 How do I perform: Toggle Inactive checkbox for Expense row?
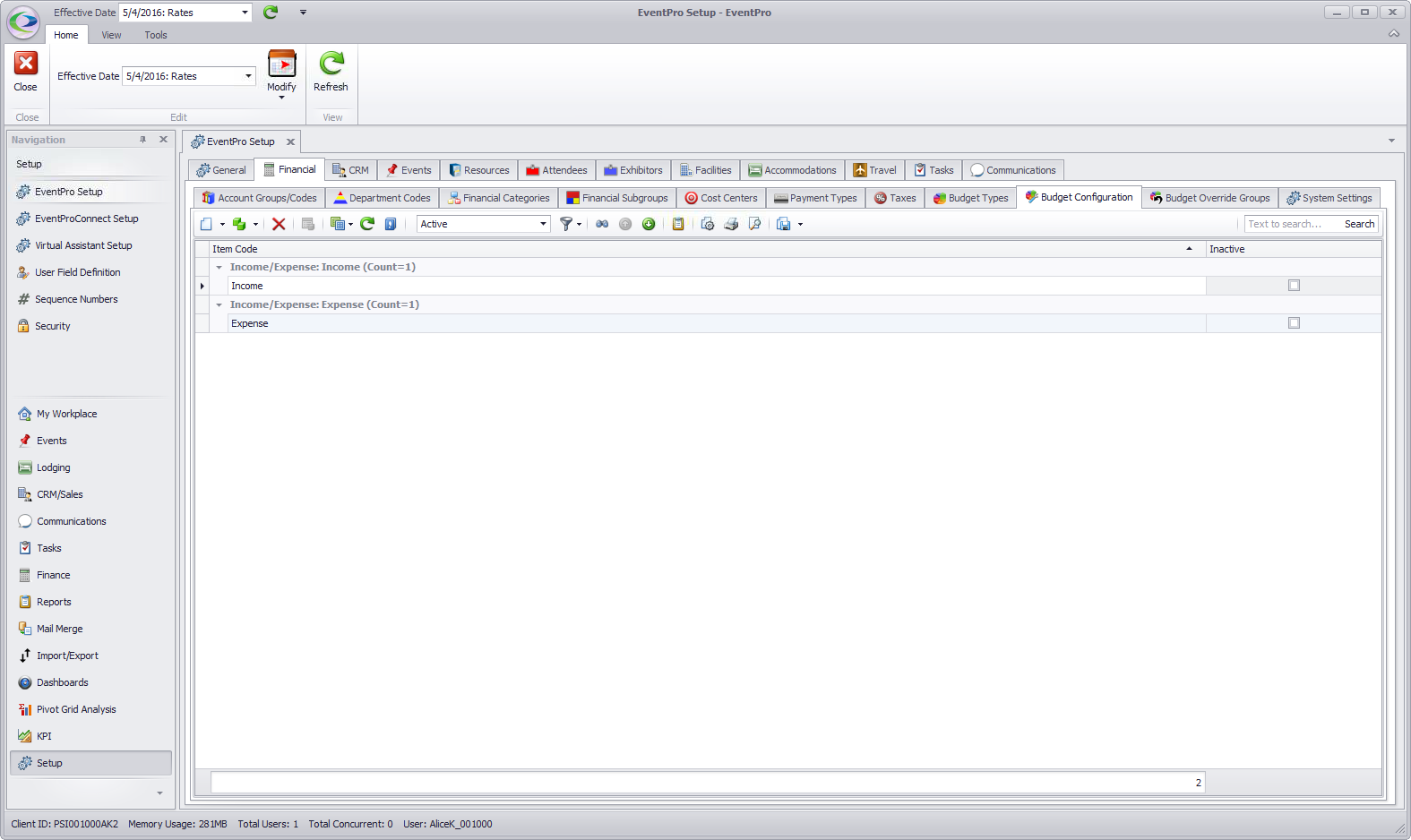[1294, 323]
